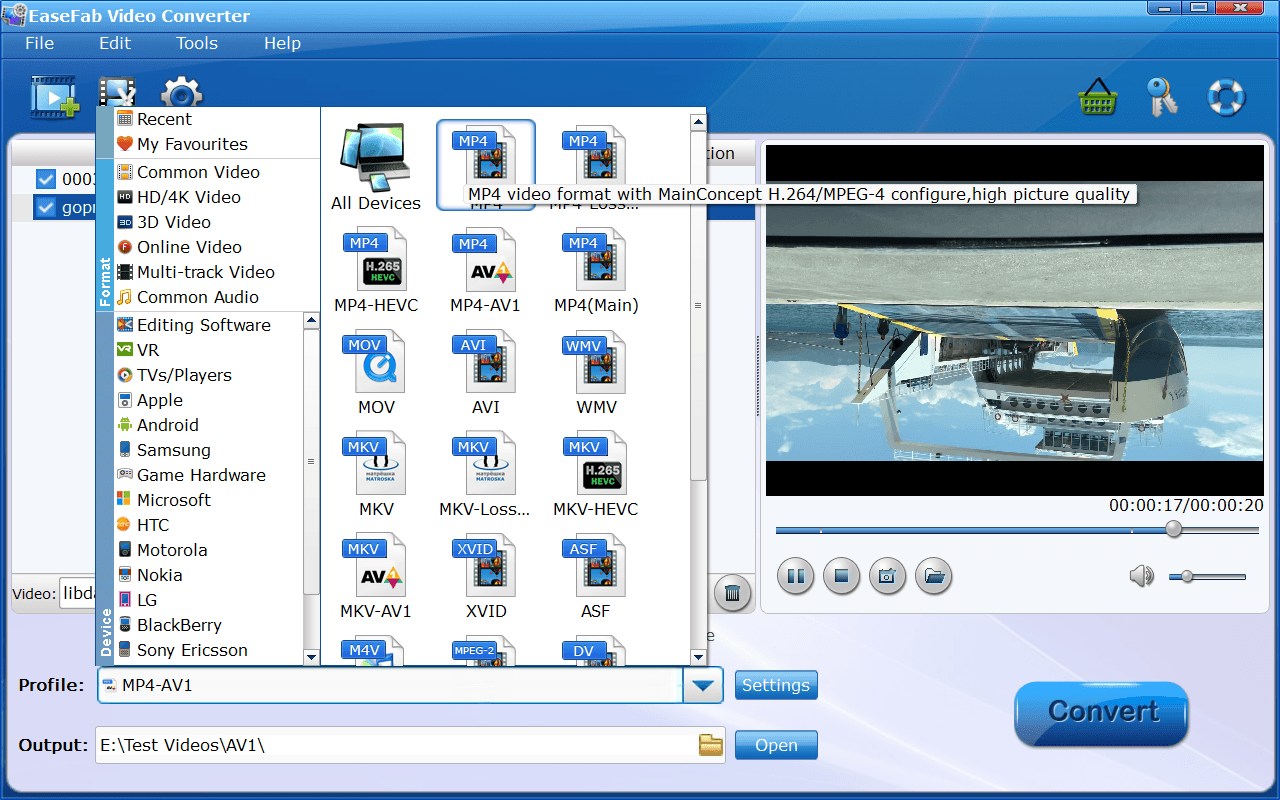
Task: Pick the MKV Matroska format
Action: pos(376,475)
